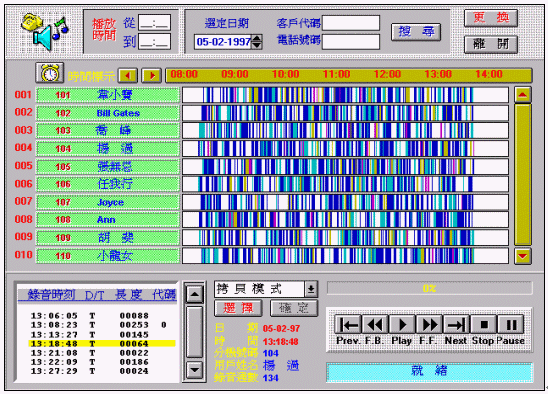
Task: Shift the timeline earlier with left arrow
Action: [128, 75]
